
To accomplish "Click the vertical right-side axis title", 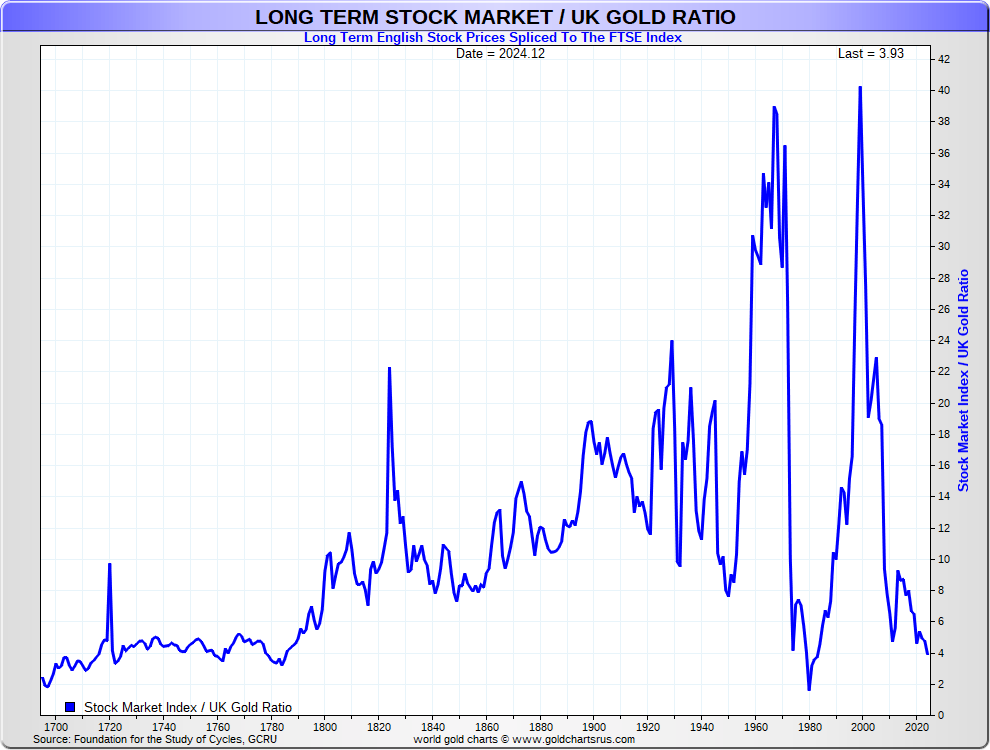I will [964, 380].
